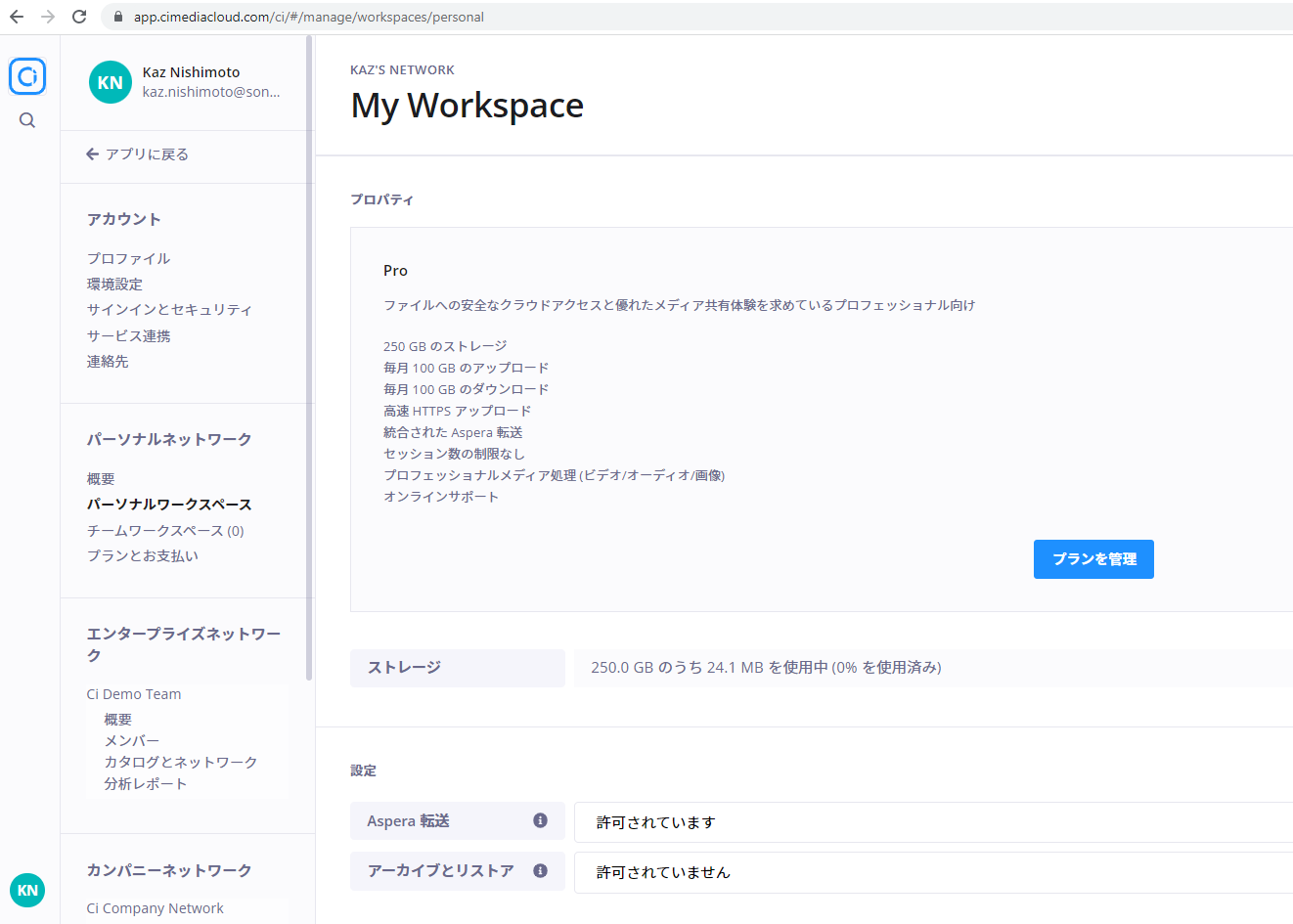
Task: Click オンラインサポート line
Action: [441, 497]
